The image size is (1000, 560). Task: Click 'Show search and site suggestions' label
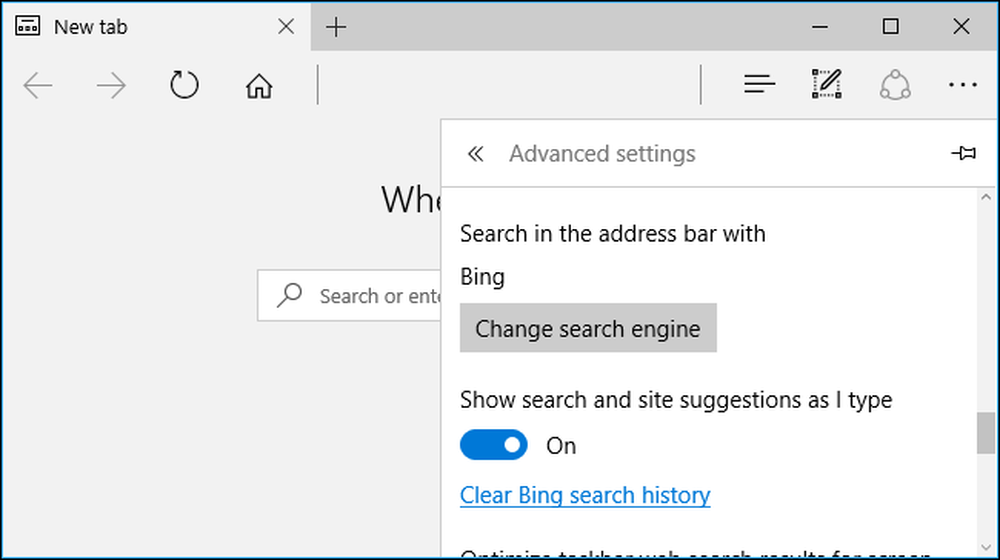pos(676,400)
